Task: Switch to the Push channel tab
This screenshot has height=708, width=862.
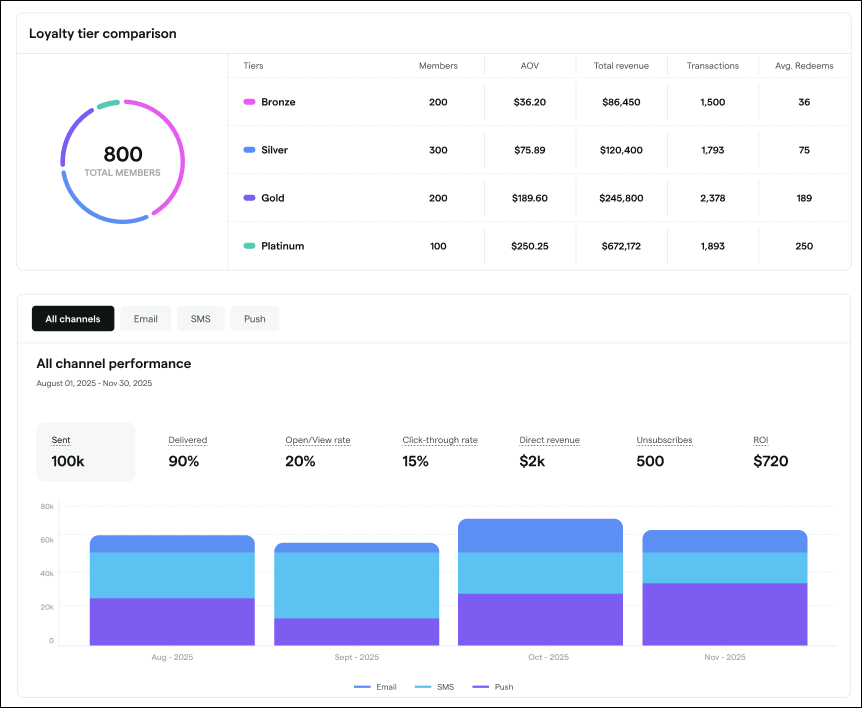Action: click(255, 319)
